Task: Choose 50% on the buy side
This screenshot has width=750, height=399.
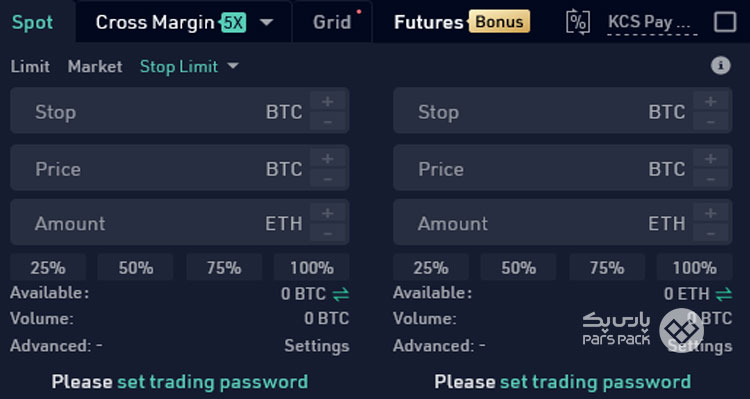Action: (x=135, y=267)
